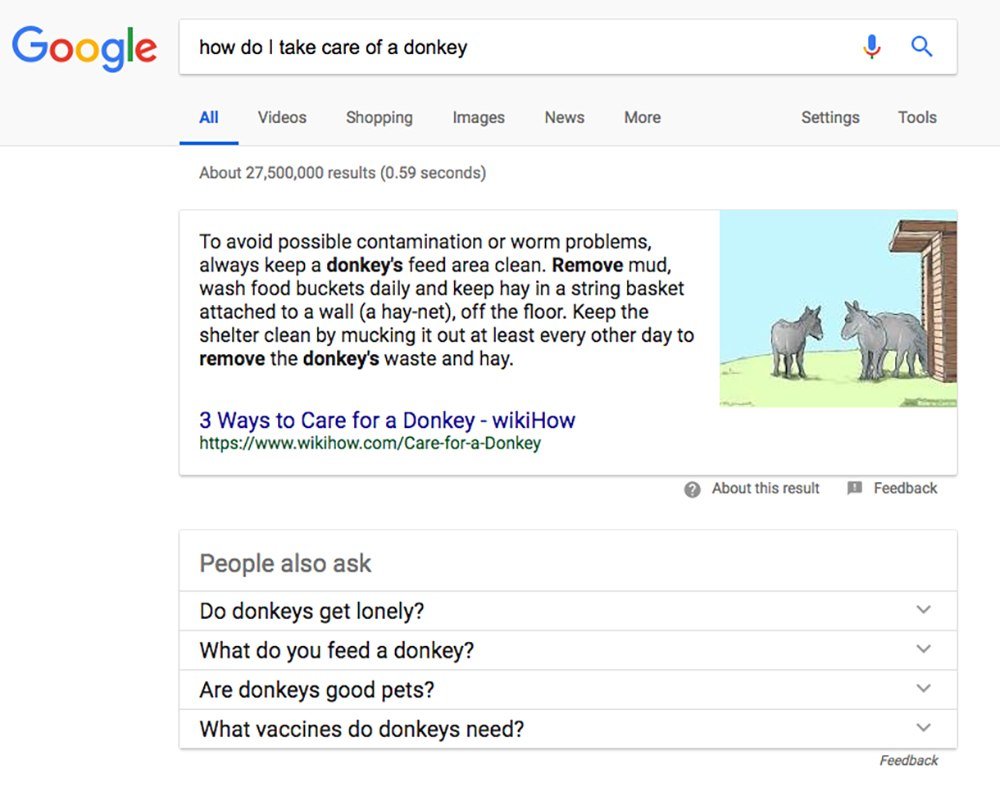Switch to the Videos tab
Screen dimensions: 1000x801
282,117
